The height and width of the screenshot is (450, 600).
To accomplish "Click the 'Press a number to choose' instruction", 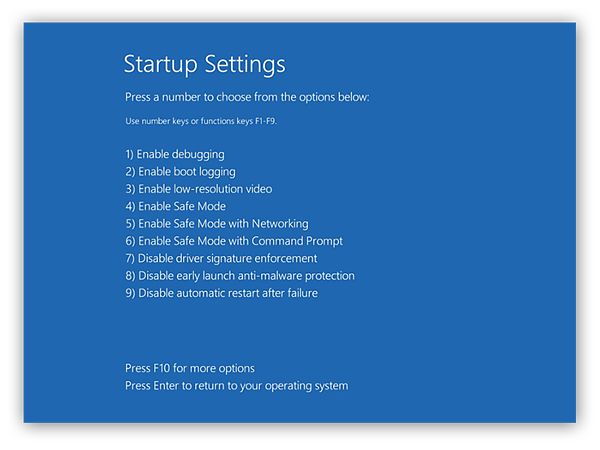I will coord(247,97).
